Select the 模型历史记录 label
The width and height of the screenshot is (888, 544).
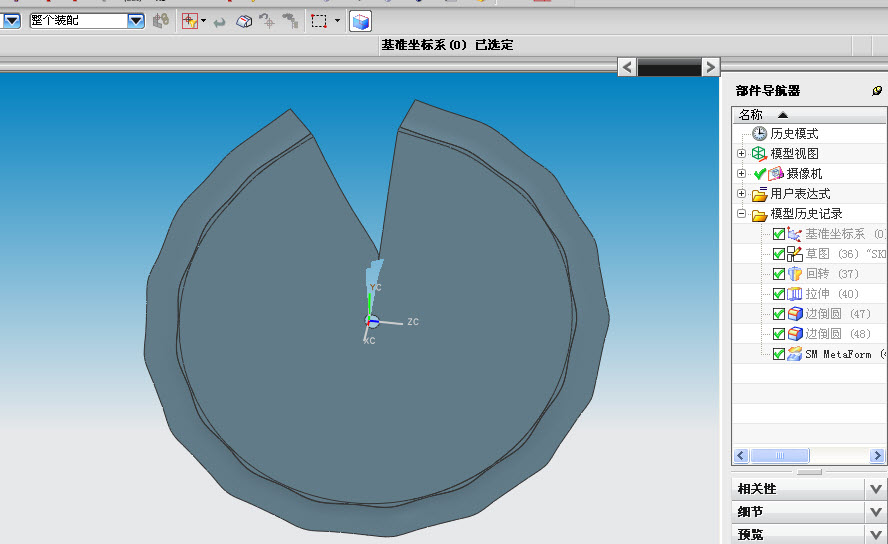click(x=806, y=213)
